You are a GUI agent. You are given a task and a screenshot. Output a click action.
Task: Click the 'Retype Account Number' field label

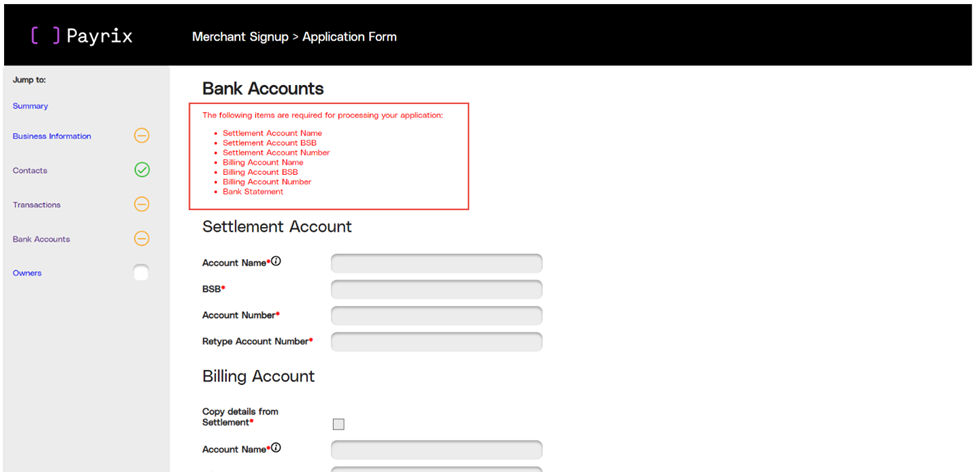256,341
